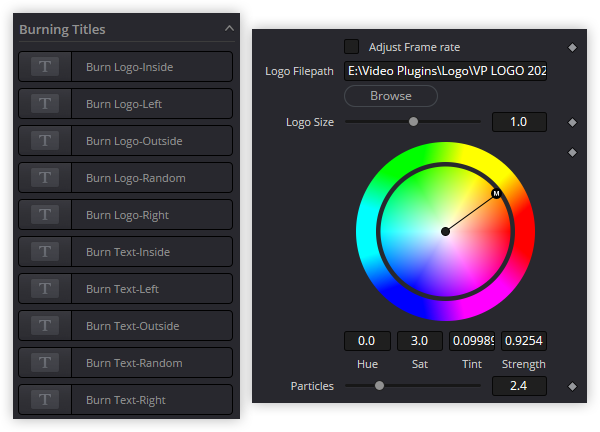Click the T icon of Burn Text-Right
The height and width of the screenshot is (432, 600).
click(x=45, y=399)
